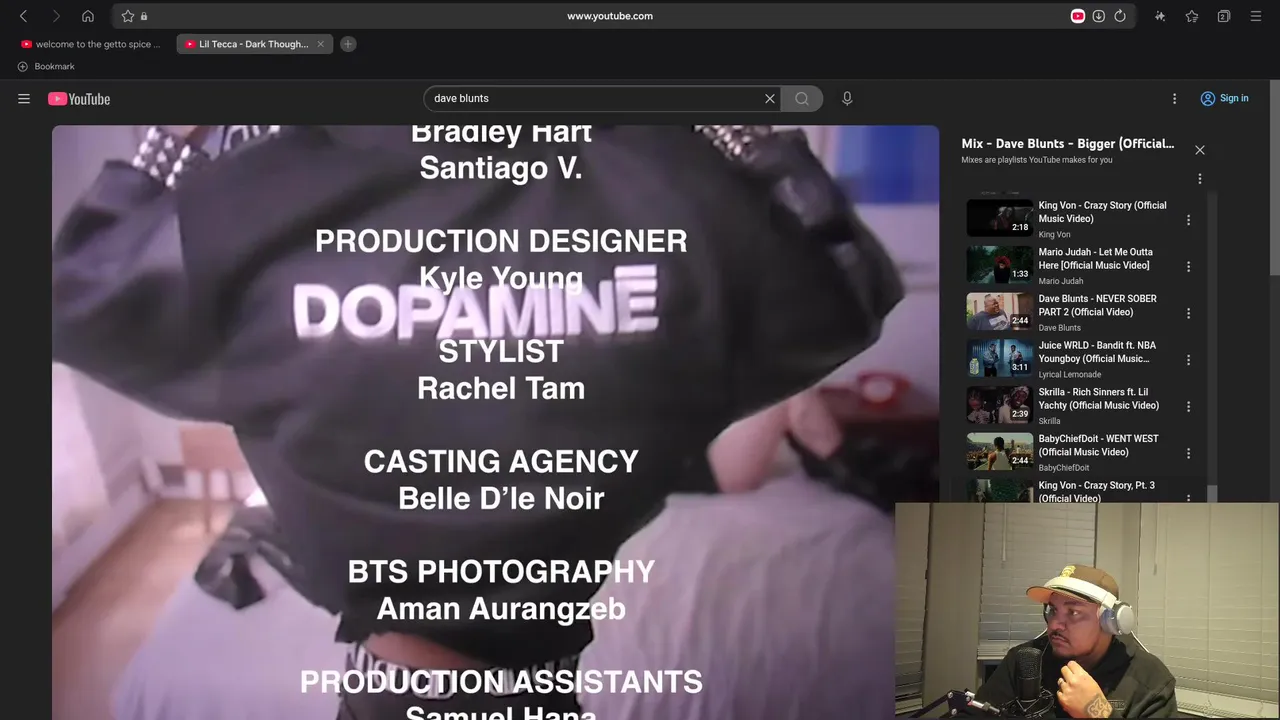This screenshot has height=720, width=1280.
Task: Click the www.youtube.com address bar
Action: pyautogui.click(x=610, y=16)
